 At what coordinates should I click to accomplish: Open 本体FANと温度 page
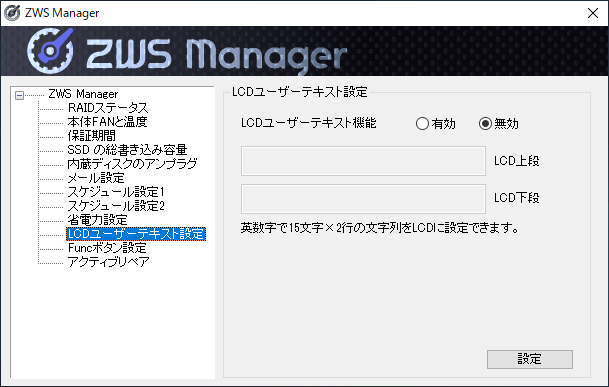click(107, 122)
